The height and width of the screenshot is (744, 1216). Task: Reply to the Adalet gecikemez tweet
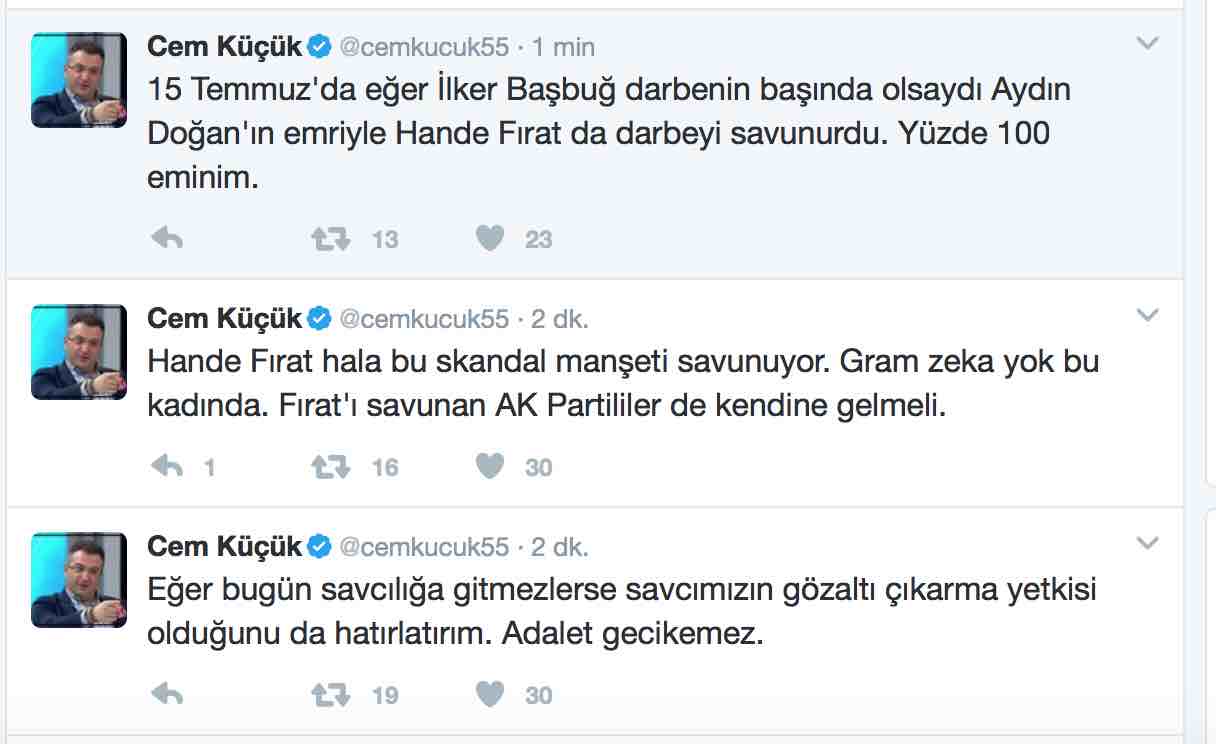pos(167,694)
